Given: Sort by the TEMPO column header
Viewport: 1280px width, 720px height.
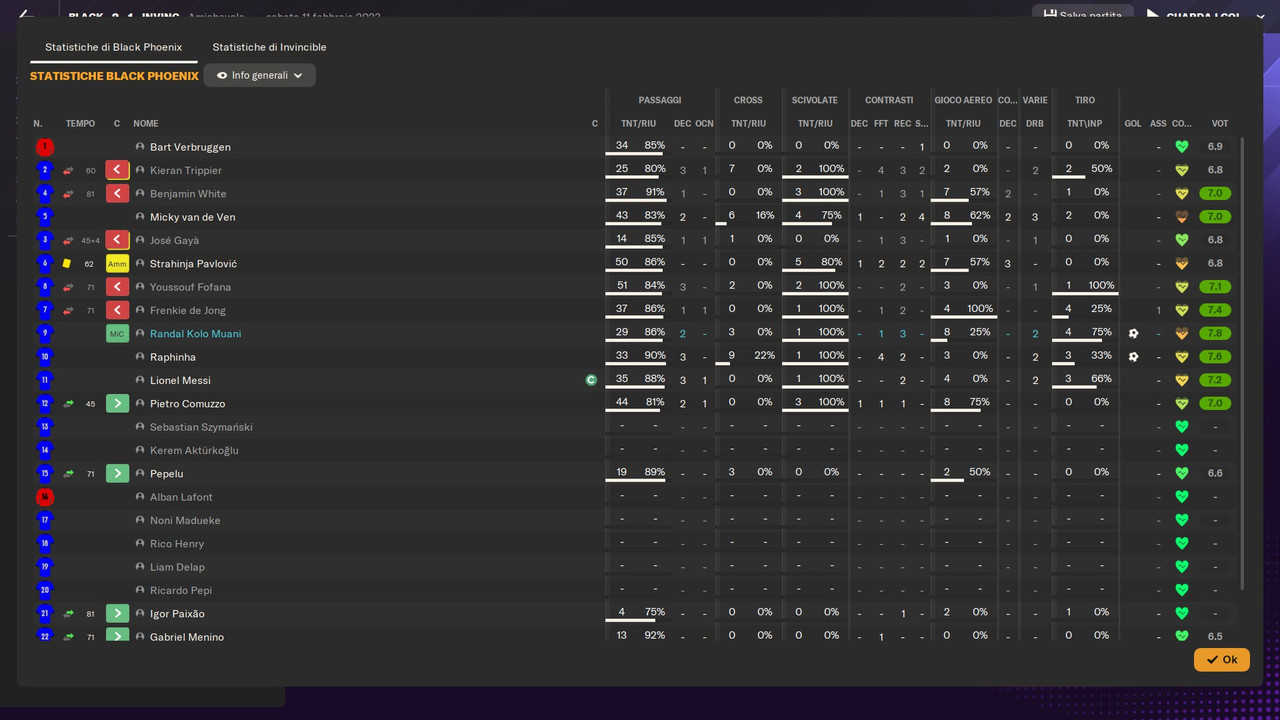Looking at the screenshot, I should pyautogui.click(x=80, y=124).
